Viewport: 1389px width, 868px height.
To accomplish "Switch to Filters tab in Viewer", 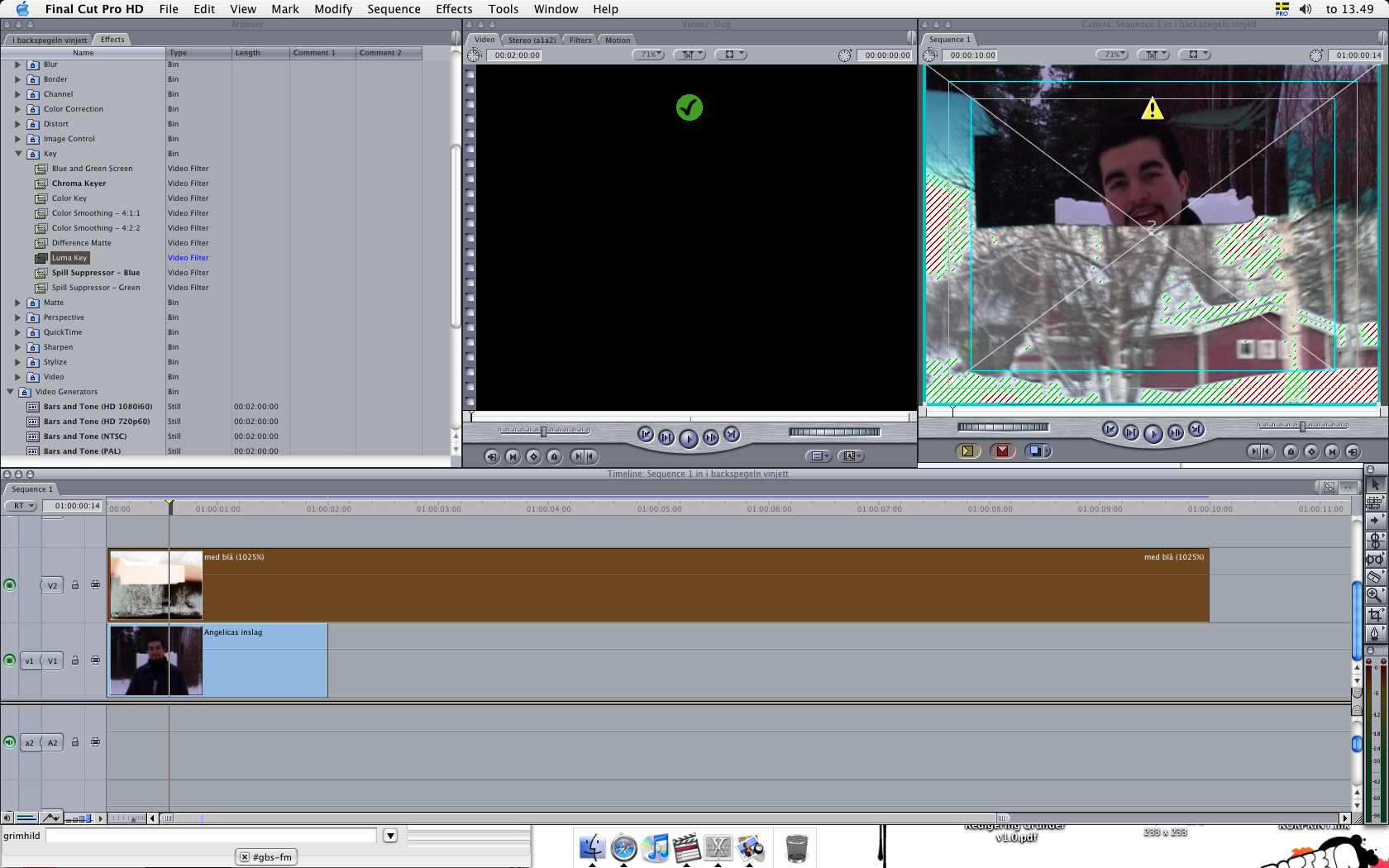I will point(580,40).
